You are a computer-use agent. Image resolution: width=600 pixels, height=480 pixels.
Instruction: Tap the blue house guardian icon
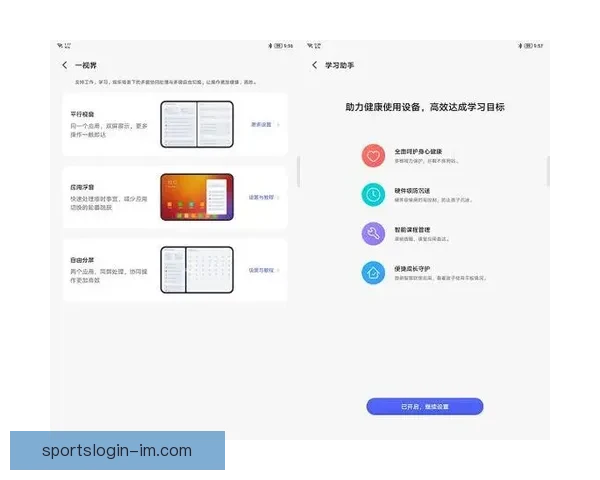(x=373, y=273)
